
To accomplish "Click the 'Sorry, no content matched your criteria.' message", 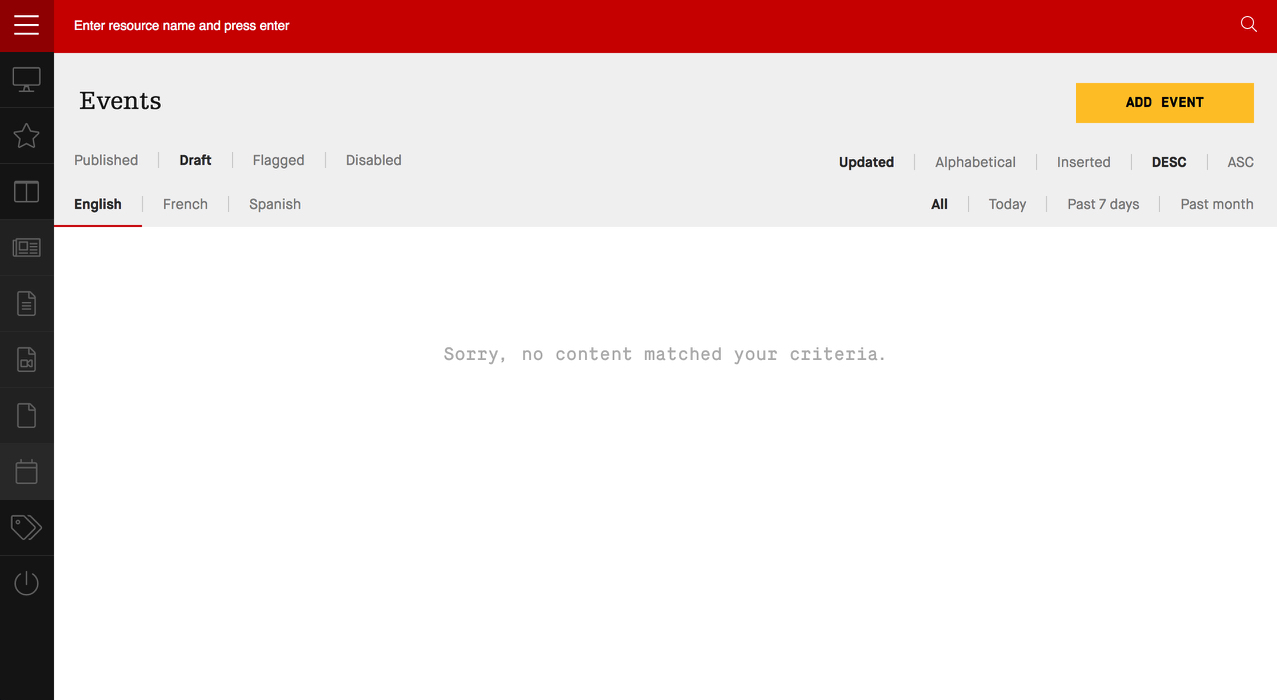I will pyautogui.click(x=665, y=354).
